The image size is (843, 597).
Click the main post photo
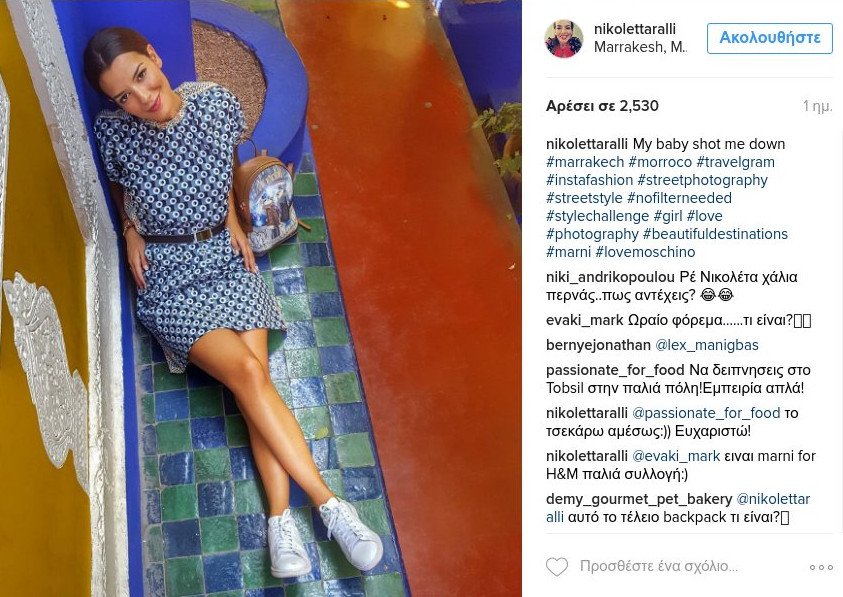[x=261, y=298]
